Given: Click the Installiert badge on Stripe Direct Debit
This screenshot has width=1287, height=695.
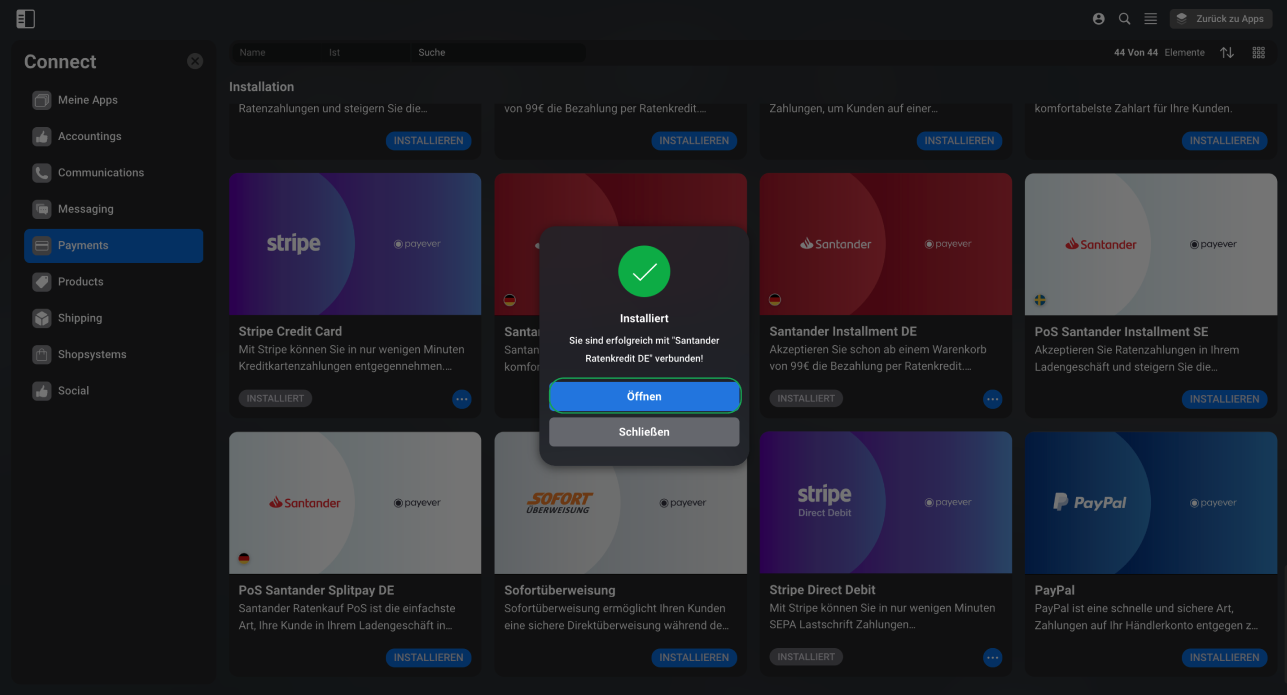Looking at the screenshot, I should pos(806,657).
